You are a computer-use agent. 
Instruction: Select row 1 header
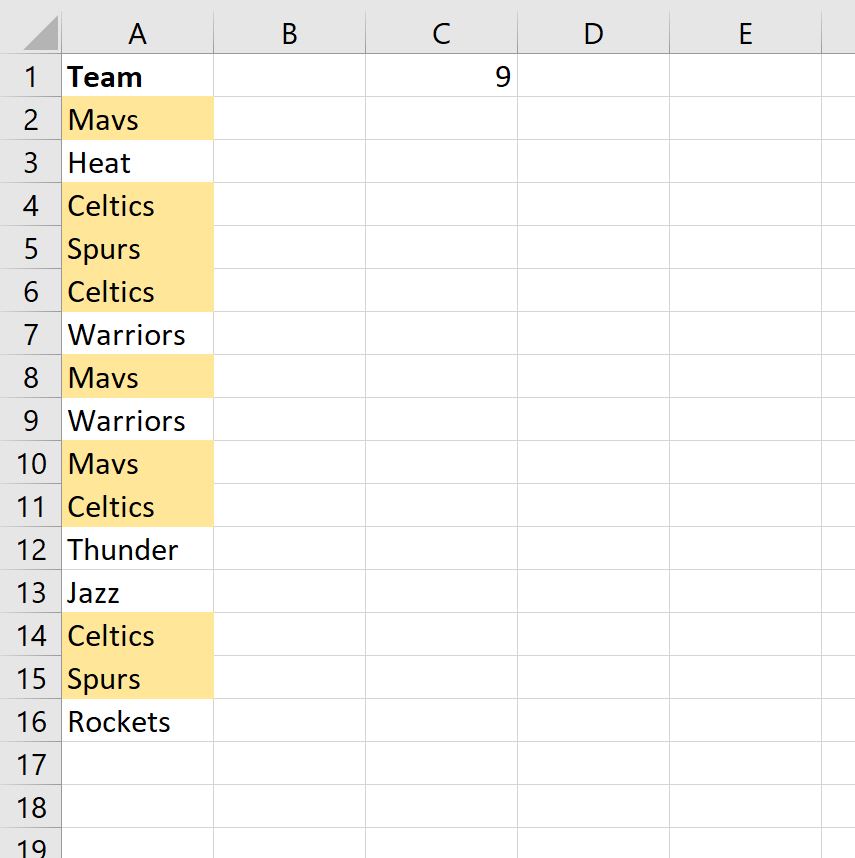point(30,75)
